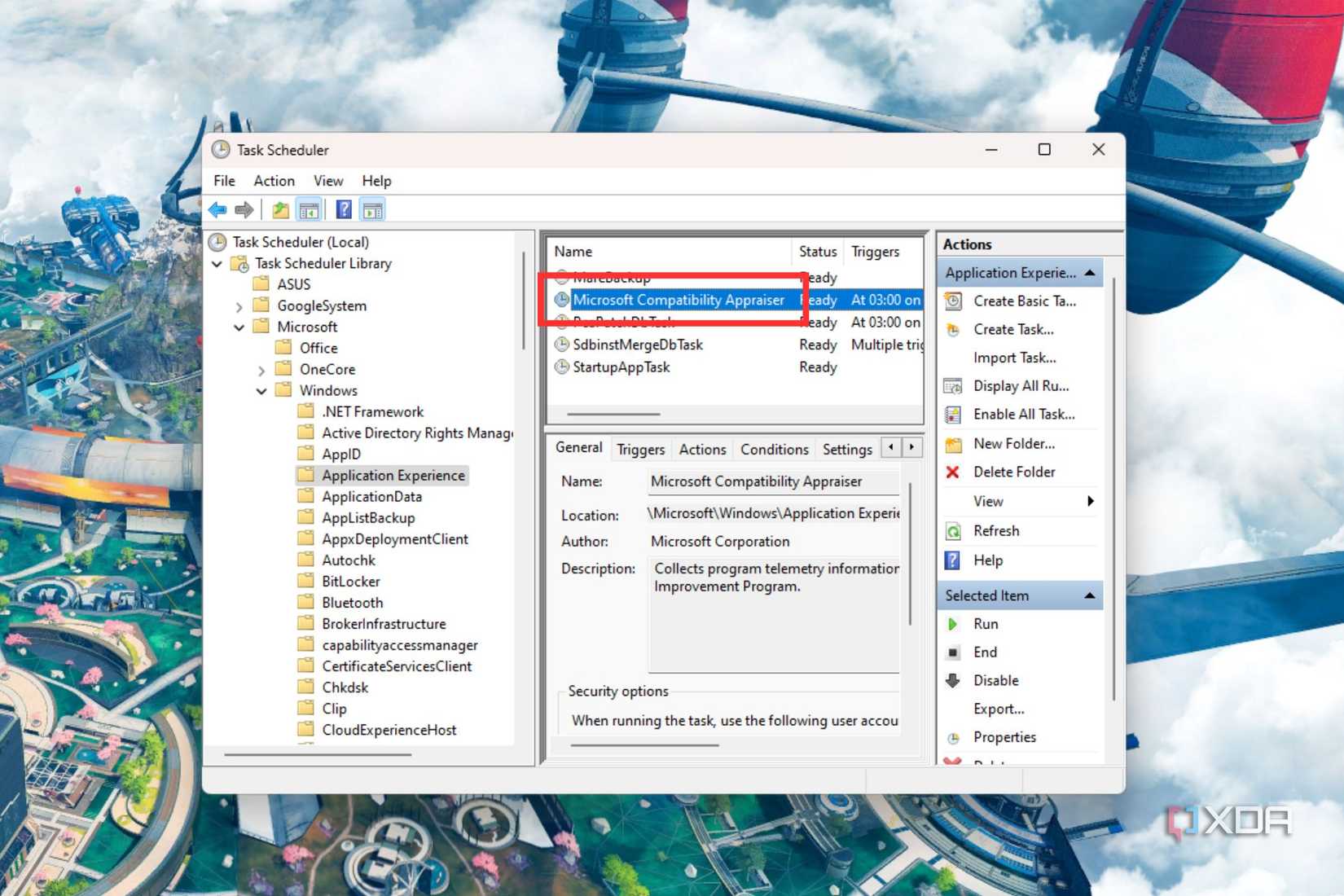The image size is (1344, 896).
Task: Toggle the console tree visibility button
Action: 309,209
